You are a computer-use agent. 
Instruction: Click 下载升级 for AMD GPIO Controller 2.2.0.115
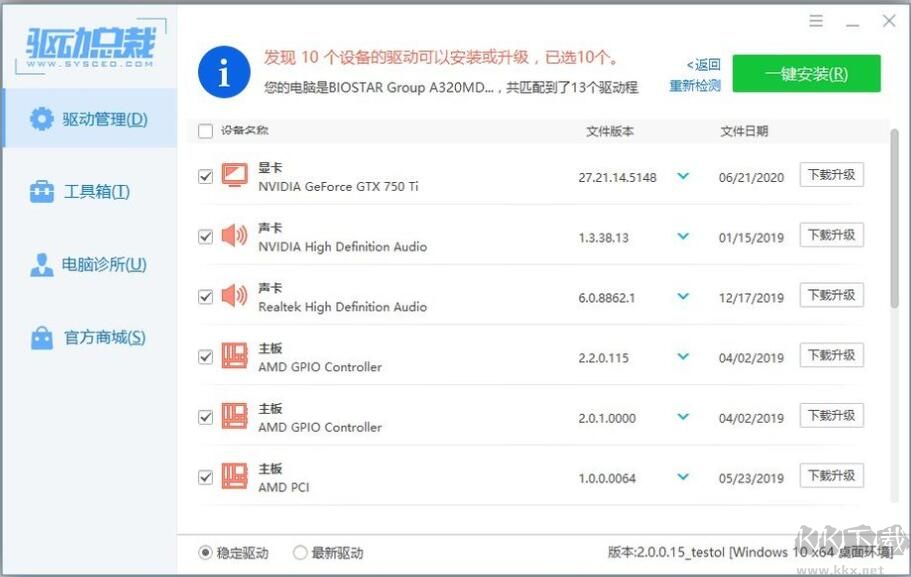point(831,355)
